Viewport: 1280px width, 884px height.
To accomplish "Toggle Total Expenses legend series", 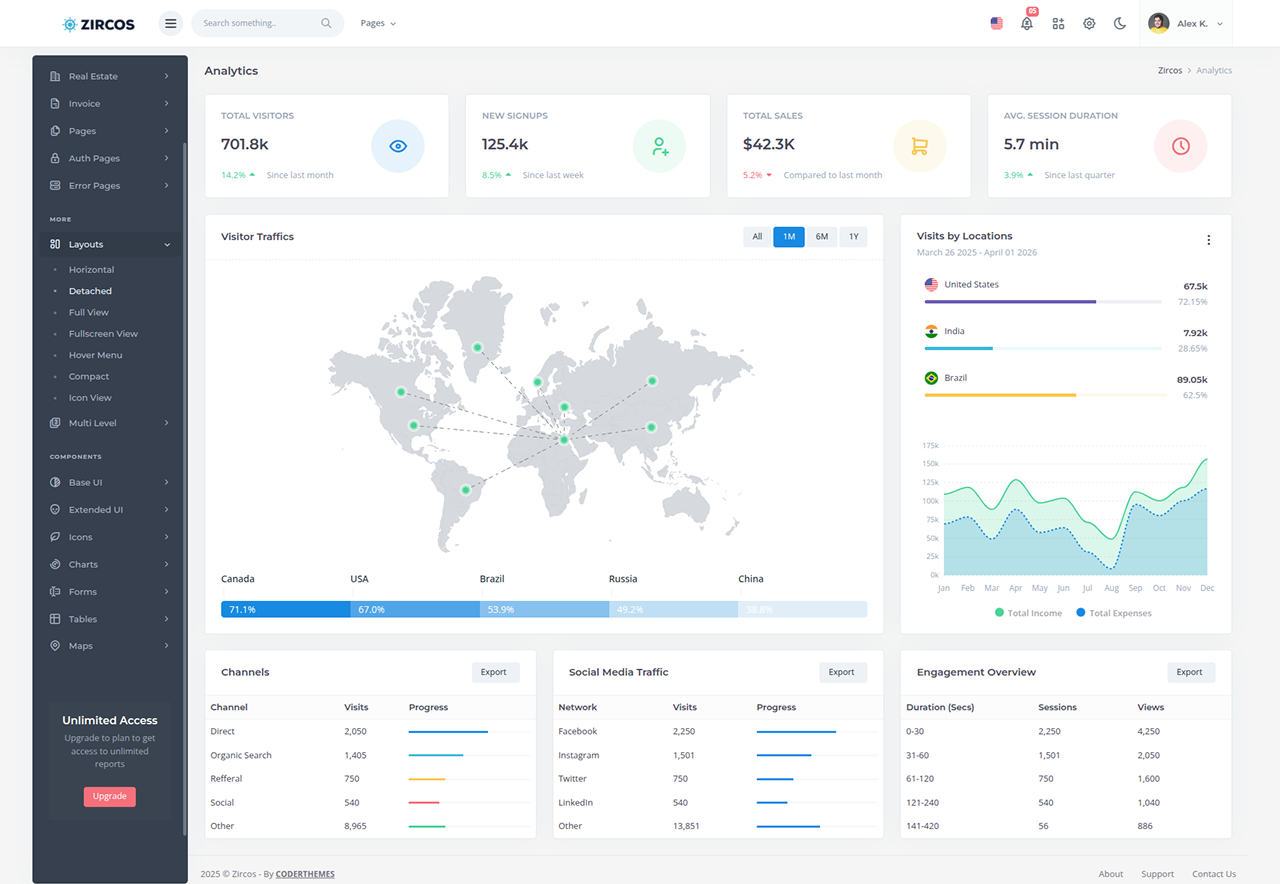I will 1113,613.
